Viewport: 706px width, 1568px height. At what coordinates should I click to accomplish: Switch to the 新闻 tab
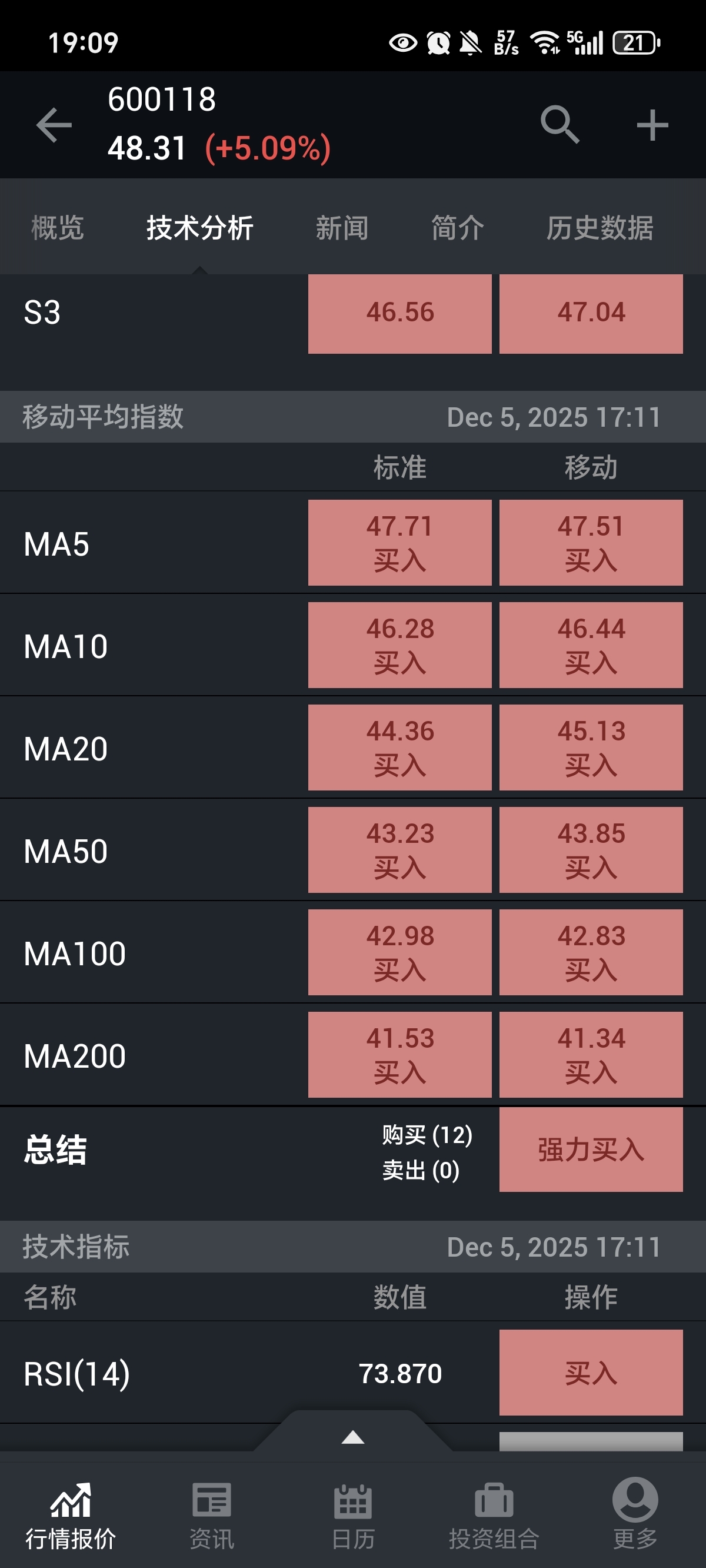pos(341,228)
